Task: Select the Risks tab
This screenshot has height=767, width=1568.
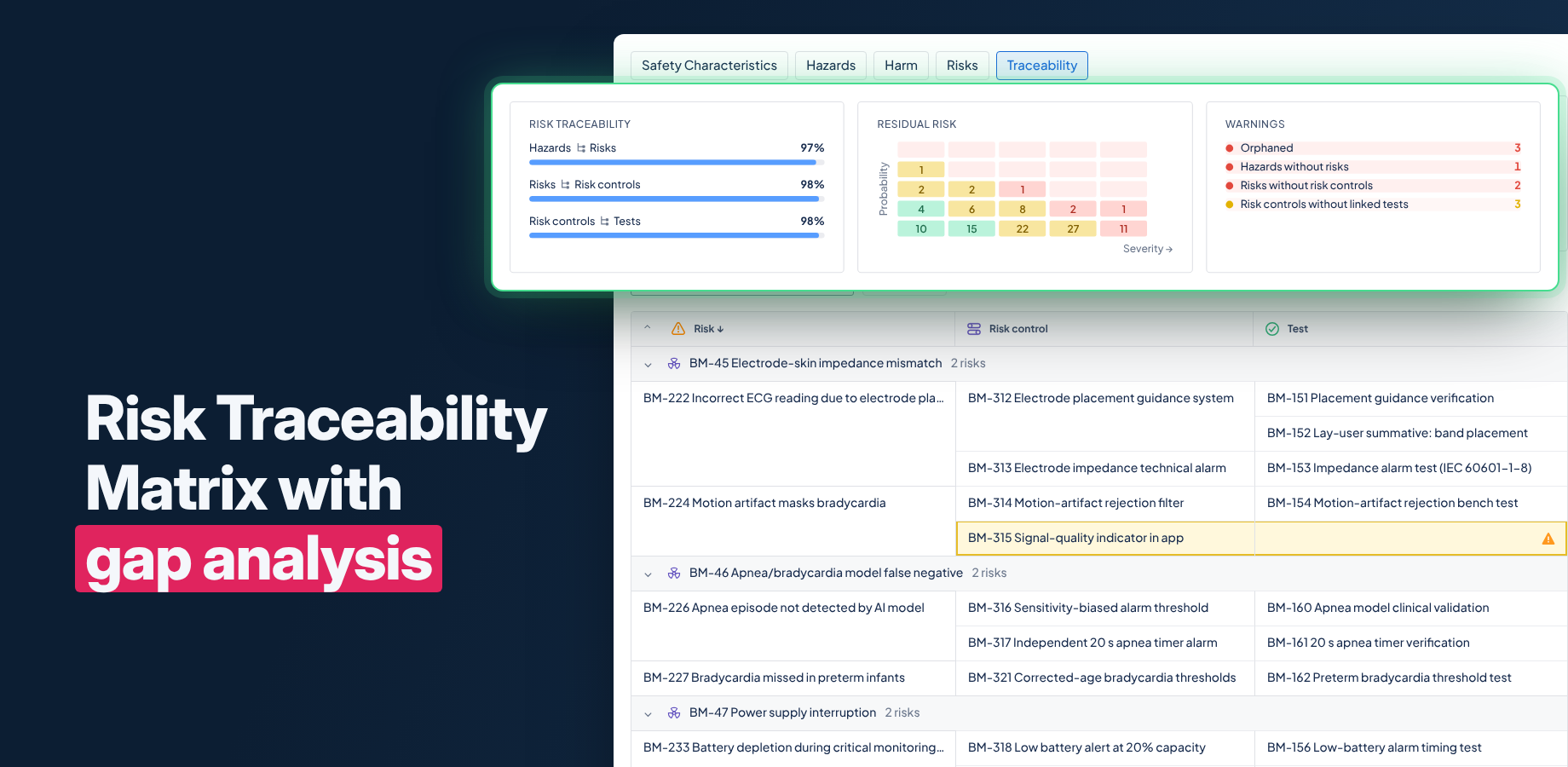Action: [962, 66]
